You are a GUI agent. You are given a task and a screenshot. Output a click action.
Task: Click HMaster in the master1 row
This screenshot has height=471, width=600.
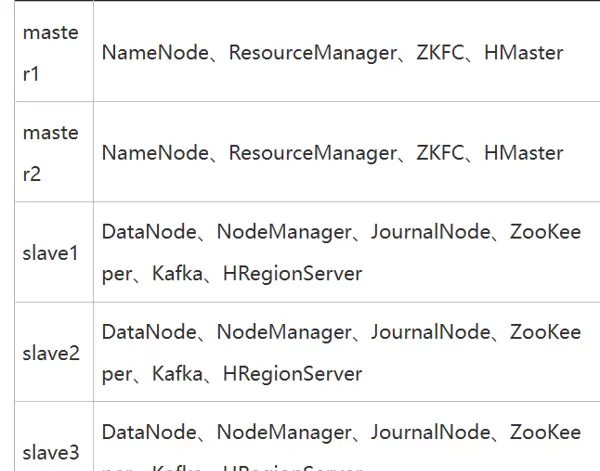[523, 53]
